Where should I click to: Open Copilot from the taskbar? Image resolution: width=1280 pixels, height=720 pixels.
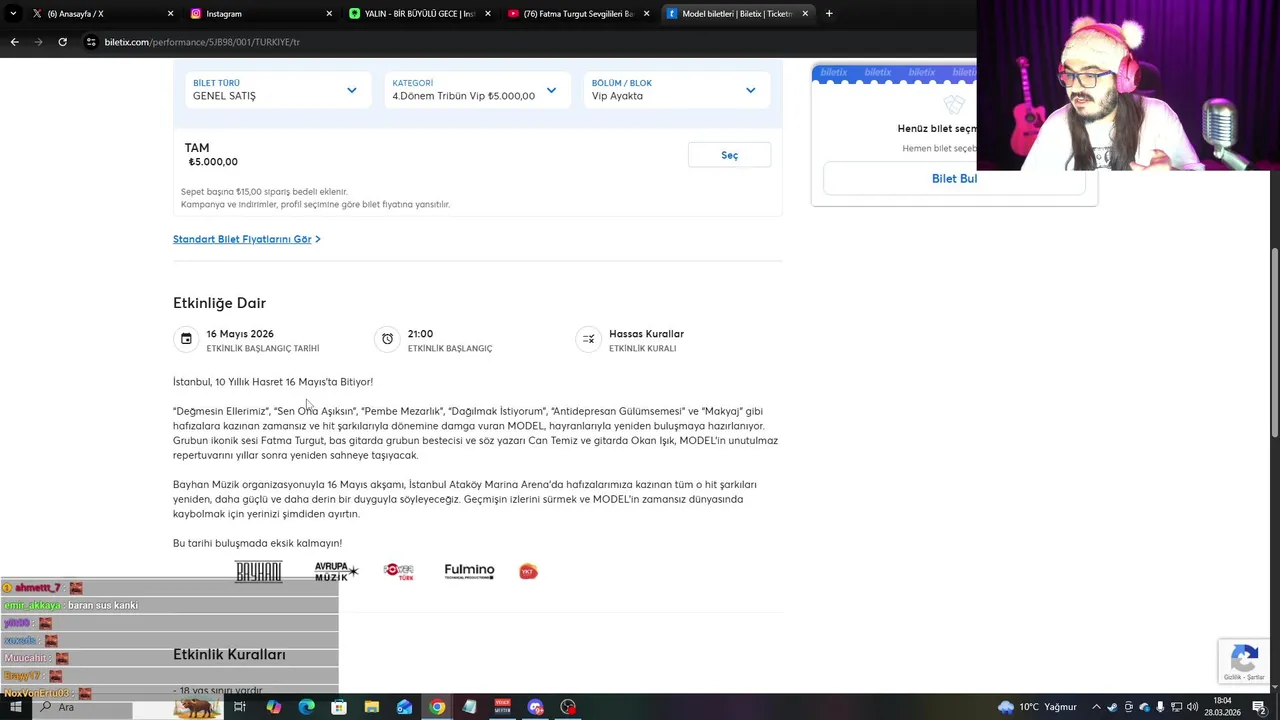pos(274,707)
